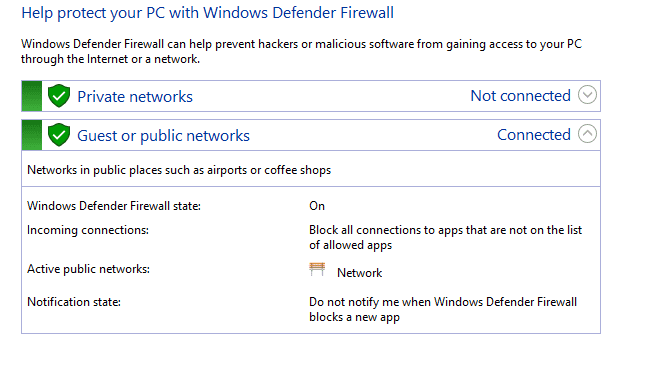670x388 pixels.
Task: Open the Guest or public networks heading
Action: coord(163,135)
